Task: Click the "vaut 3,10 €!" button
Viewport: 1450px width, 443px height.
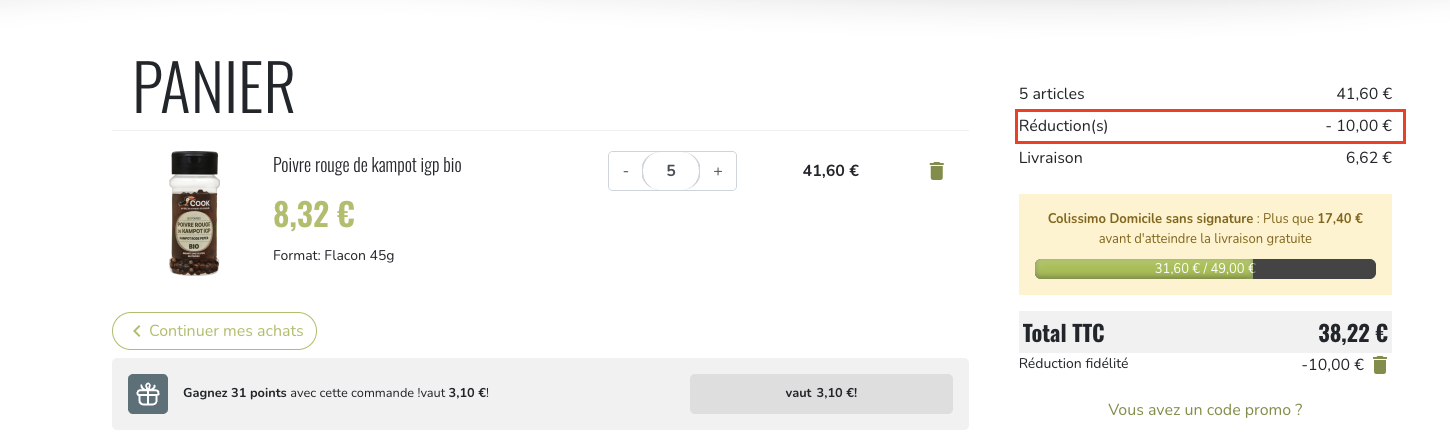Action: pos(821,393)
